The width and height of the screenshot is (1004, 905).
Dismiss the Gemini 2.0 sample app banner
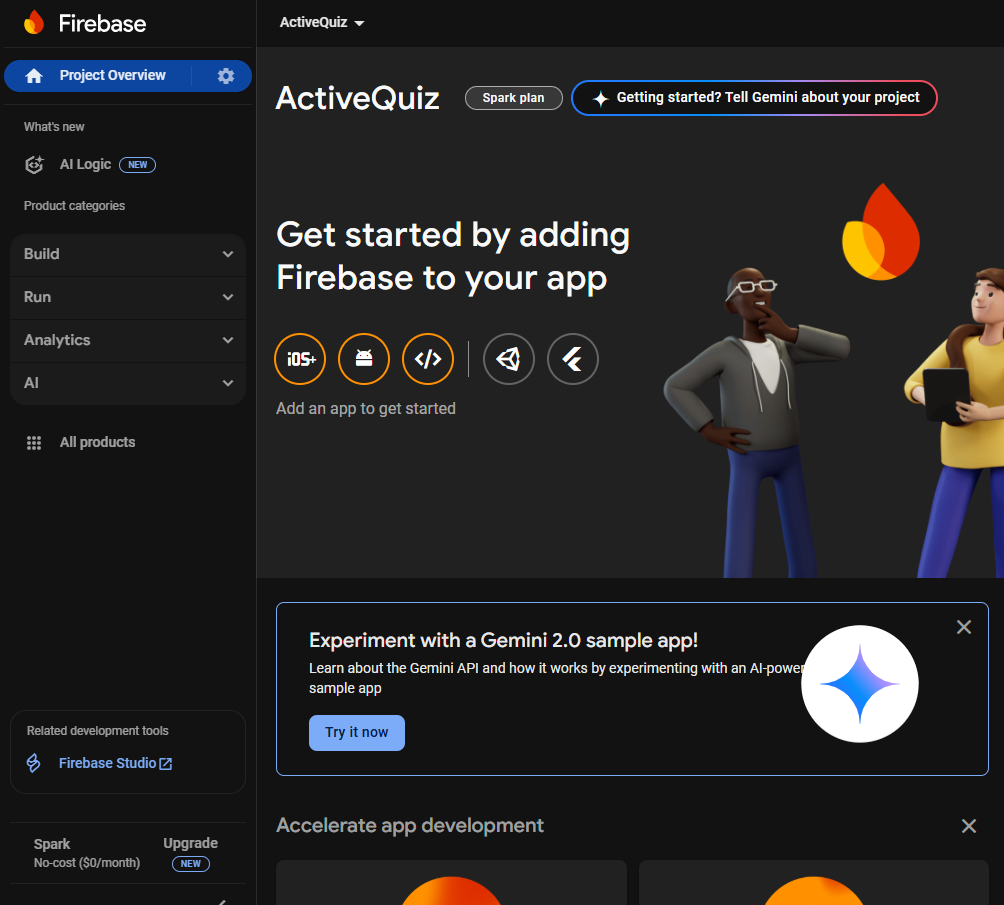point(964,627)
